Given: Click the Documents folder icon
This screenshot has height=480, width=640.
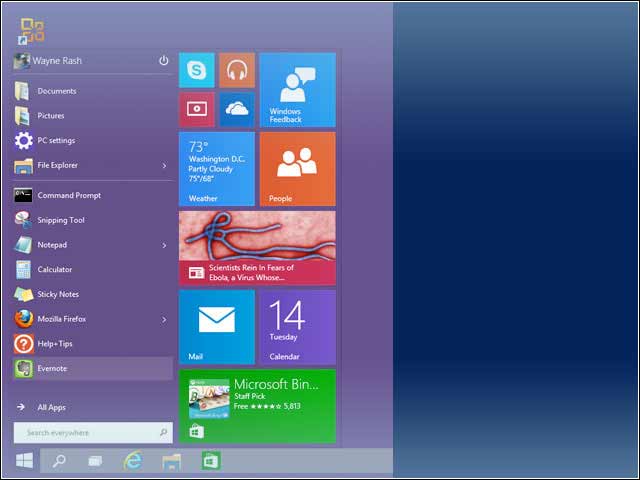Looking at the screenshot, I should coord(22,91).
